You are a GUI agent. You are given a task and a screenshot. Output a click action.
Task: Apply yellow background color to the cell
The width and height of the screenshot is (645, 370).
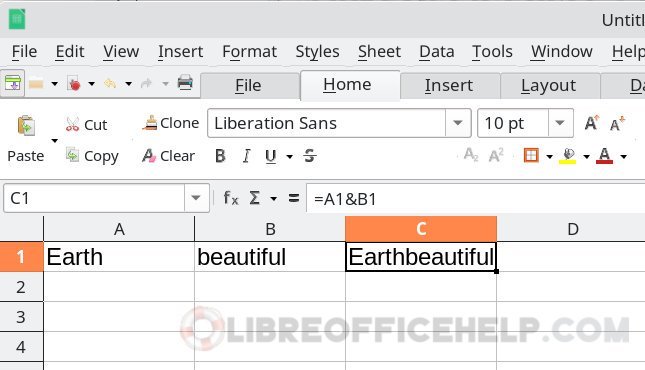tap(568, 156)
